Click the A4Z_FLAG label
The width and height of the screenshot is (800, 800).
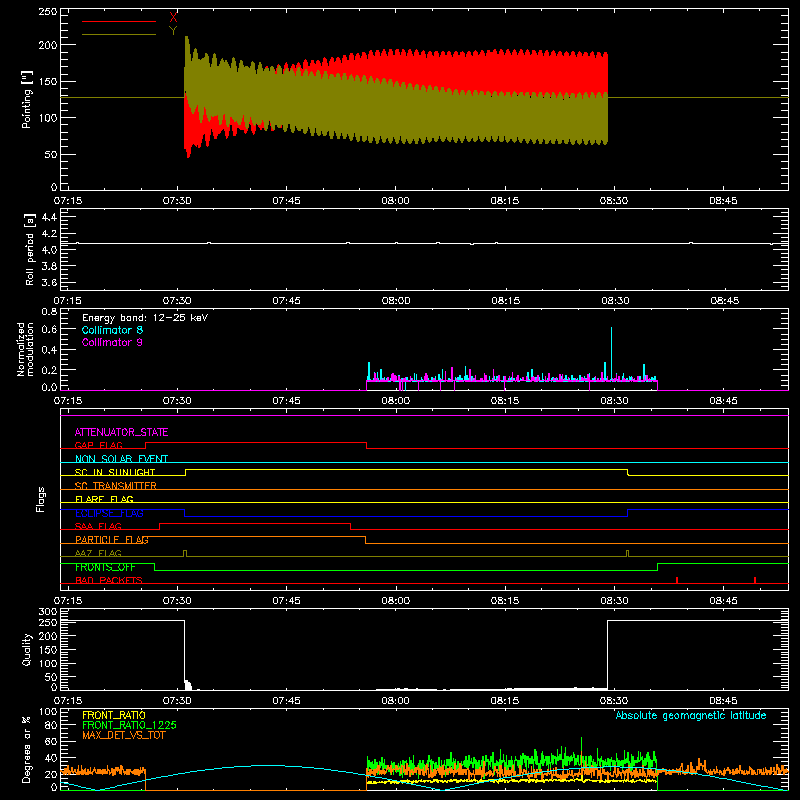tap(98, 553)
